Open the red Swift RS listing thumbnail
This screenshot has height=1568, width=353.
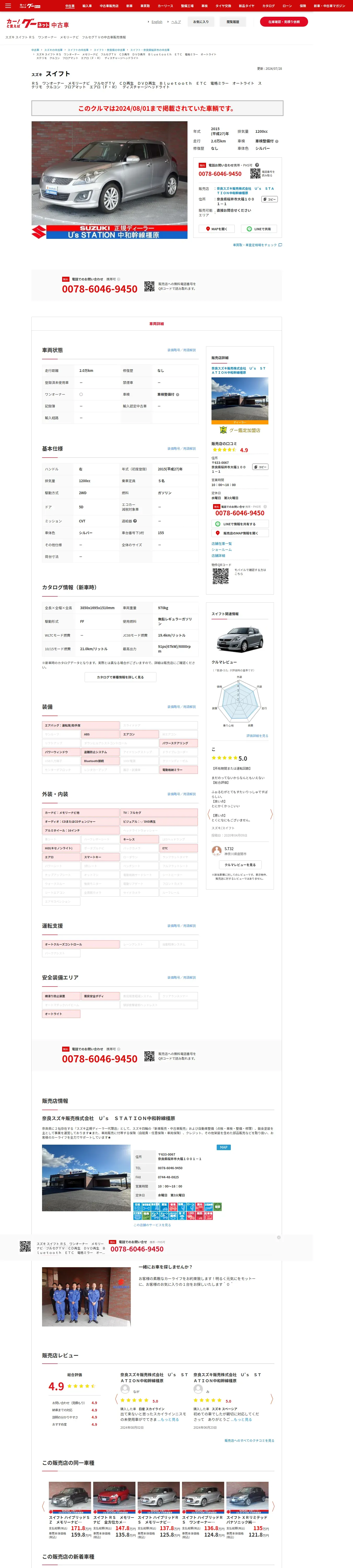point(114,1497)
